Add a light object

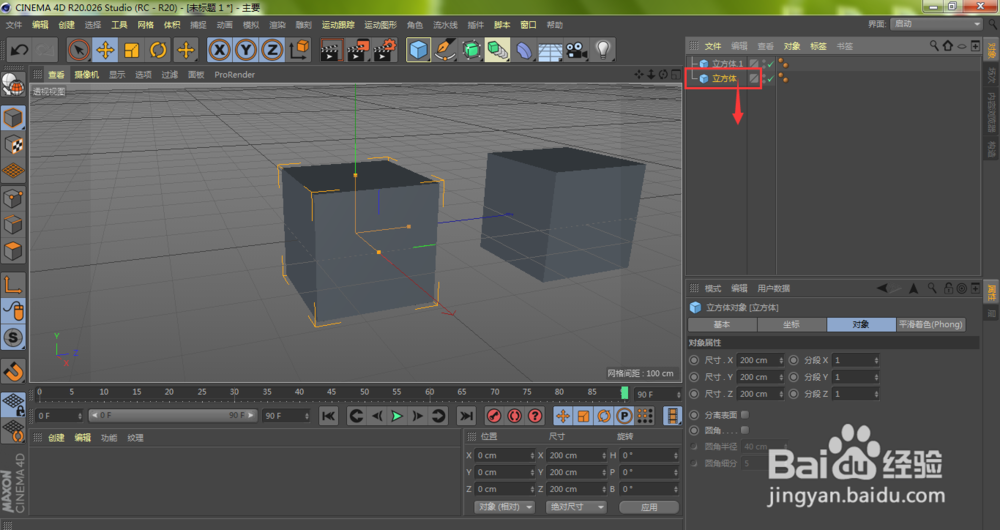(x=603, y=50)
